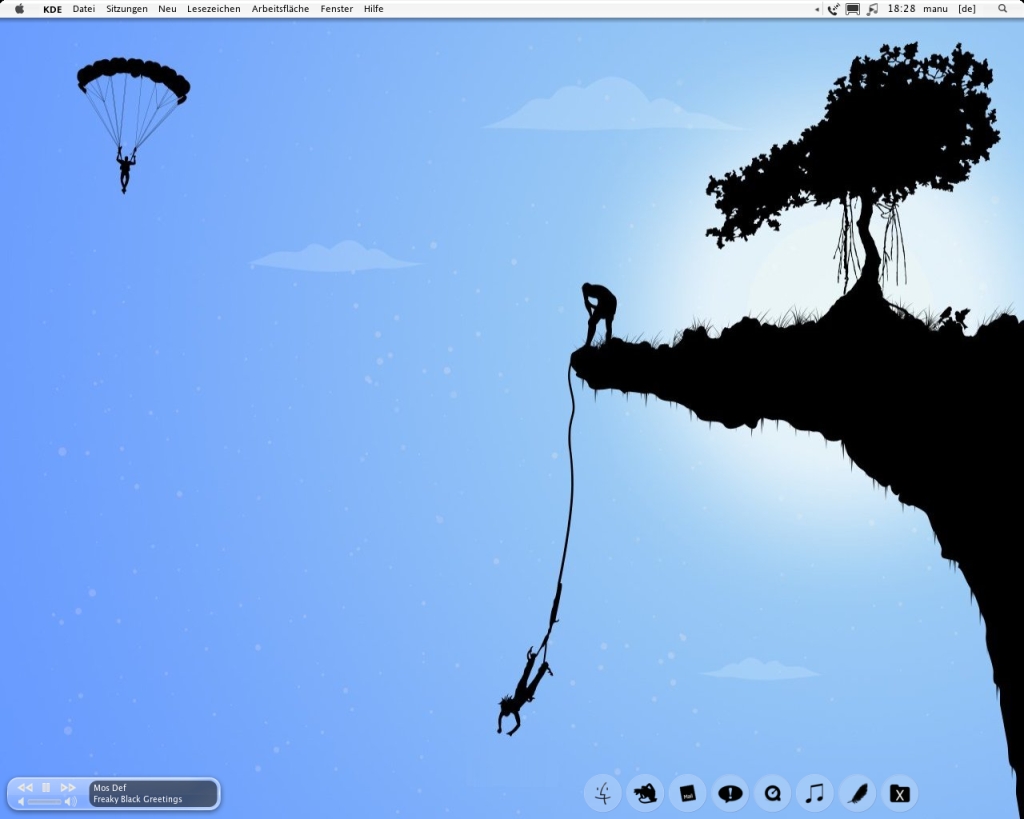Switch the [de] keyboard layout indicator
This screenshot has width=1024, height=819.
(967, 9)
